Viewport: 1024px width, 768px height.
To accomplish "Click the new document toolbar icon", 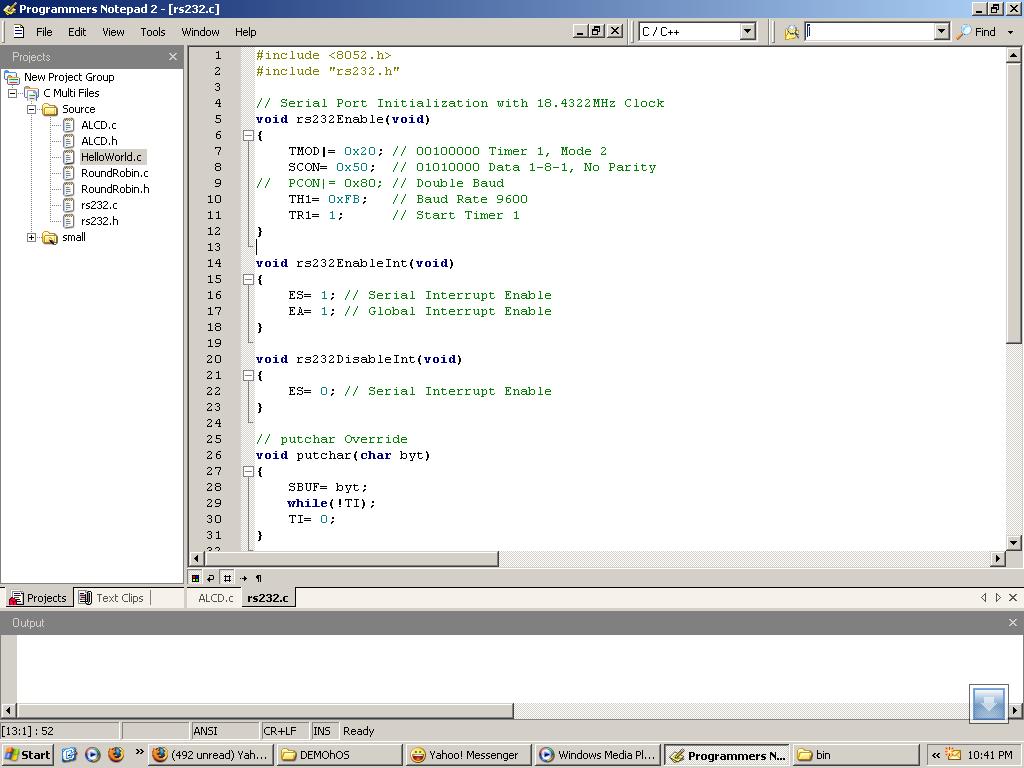I will tap(18, 32).
